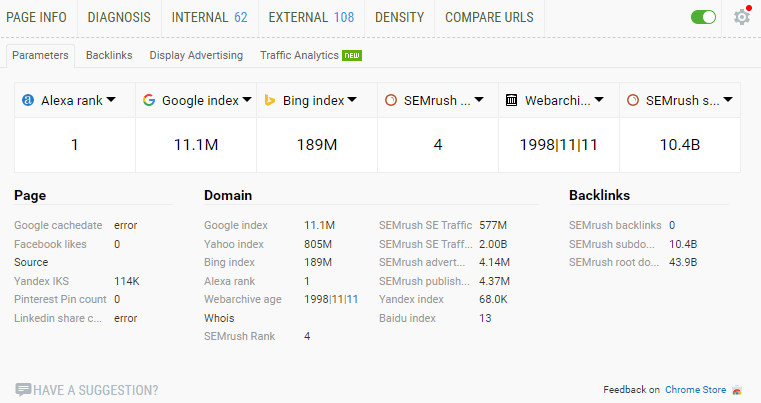The height and width of the screenshot is (403, 761).
Task: Click the Webarchive cell 1998|11|11
Action: (x=559, y=145)
